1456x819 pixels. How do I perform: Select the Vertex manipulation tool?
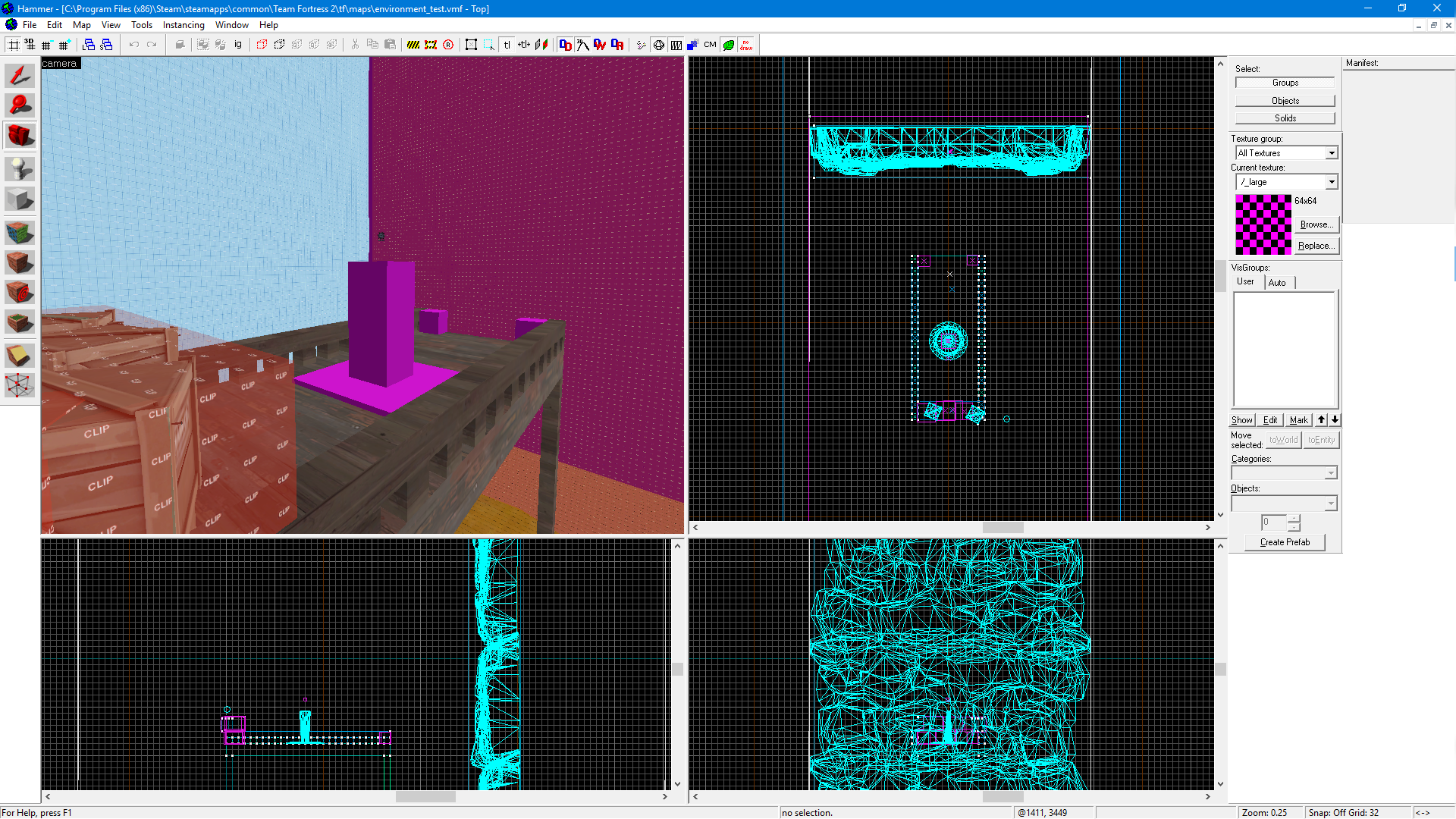click(x=20, y=385)
